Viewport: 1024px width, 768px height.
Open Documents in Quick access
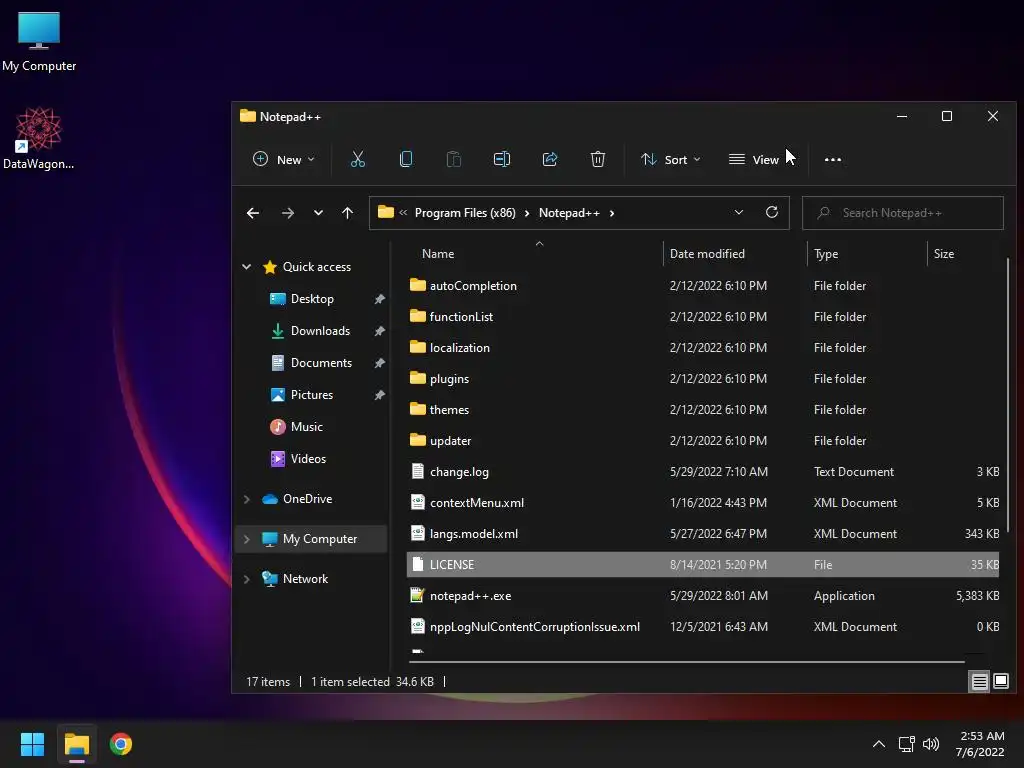[321, 362]
